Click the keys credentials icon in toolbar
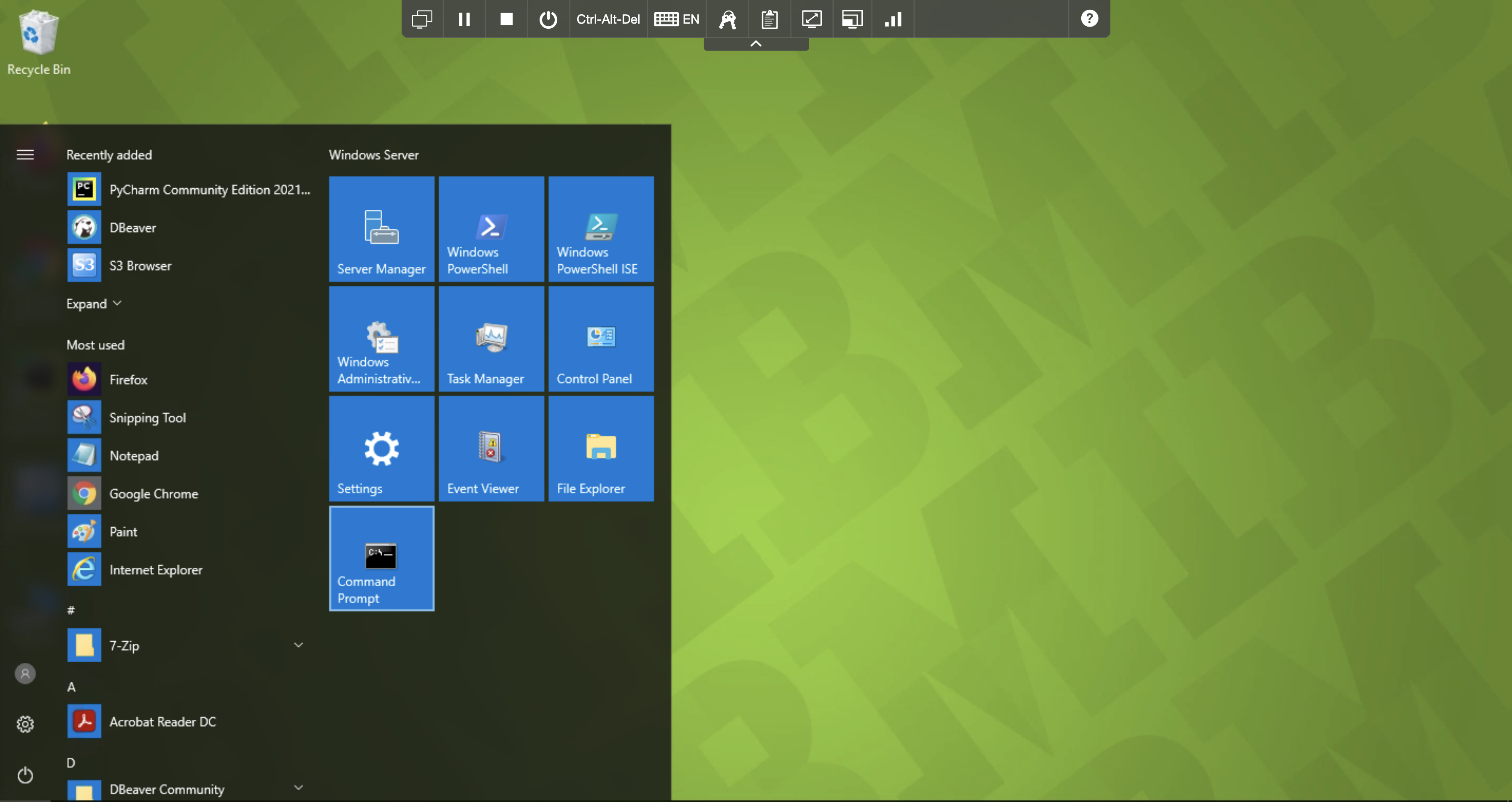The image size is (1512, 802). [728, 19]
